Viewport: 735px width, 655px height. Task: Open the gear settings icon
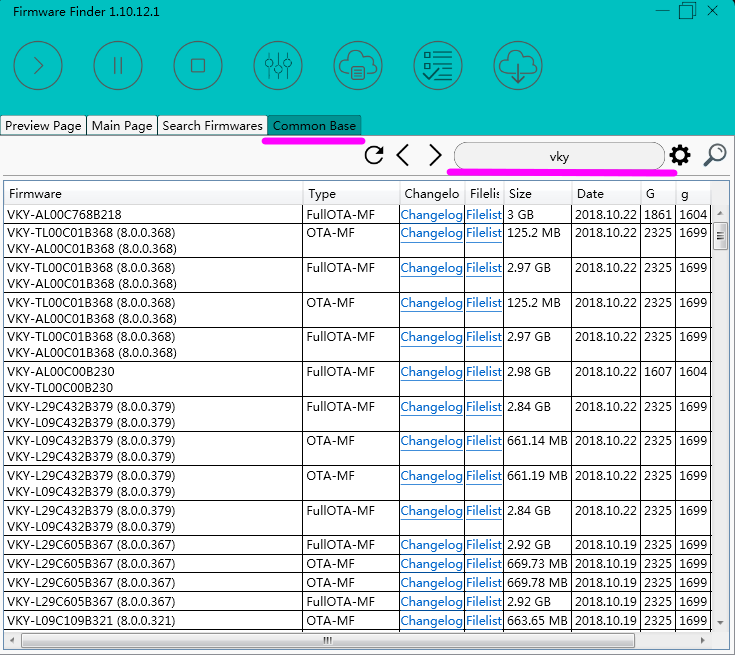click(680, 155)
